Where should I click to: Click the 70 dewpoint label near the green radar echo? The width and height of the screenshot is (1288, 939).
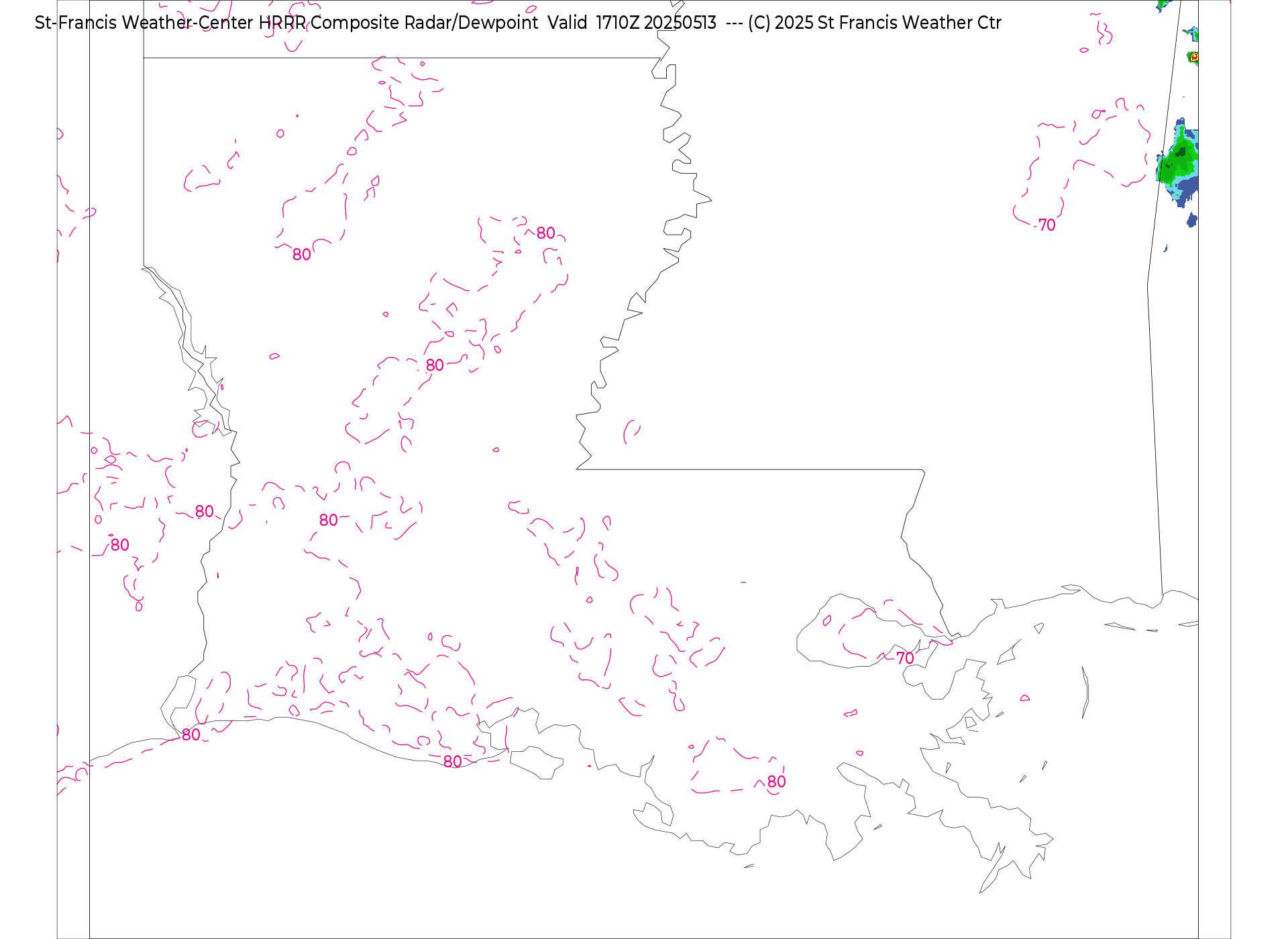point(1046,225)
